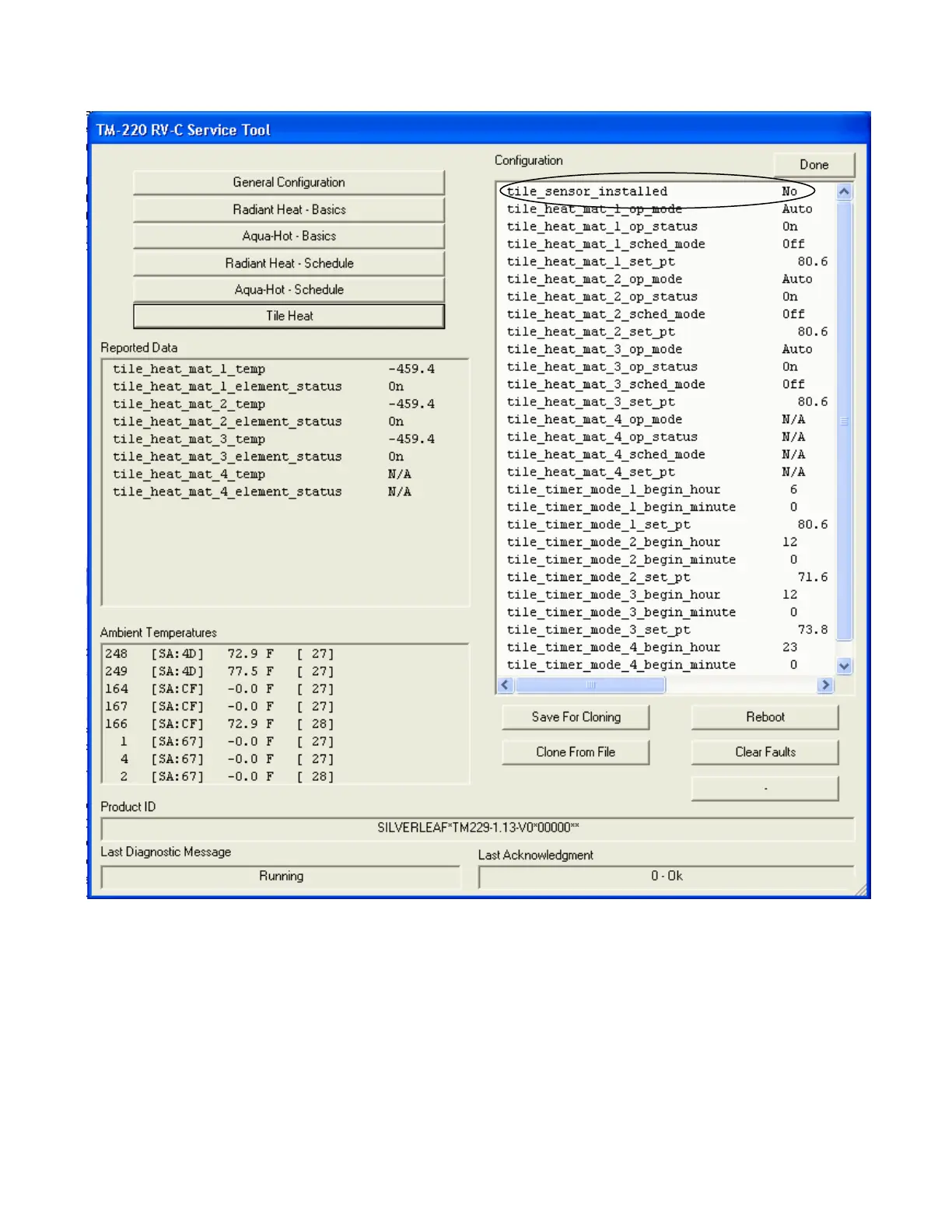The image size is (952, 1232).
Task: Click the horizontal scrollbar thumb in Configuration
Action: pyautogui.click(x=590, y=684)
